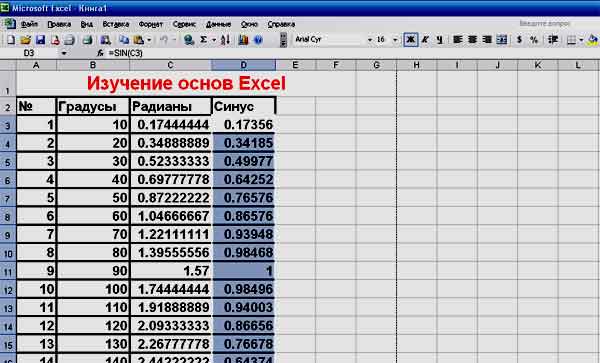
Task: Click the toolbar options handle before font box
Action: (x=283, y=39)
